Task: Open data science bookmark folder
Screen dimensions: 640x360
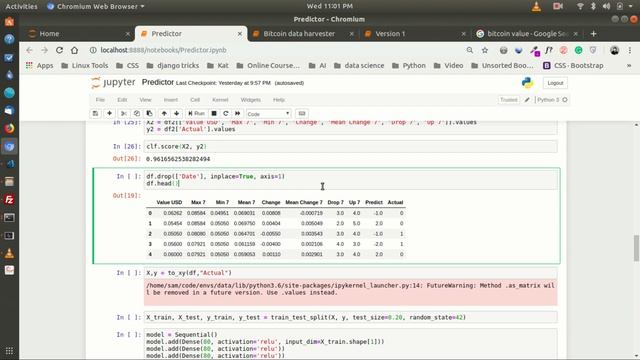Action: point(359,65)
